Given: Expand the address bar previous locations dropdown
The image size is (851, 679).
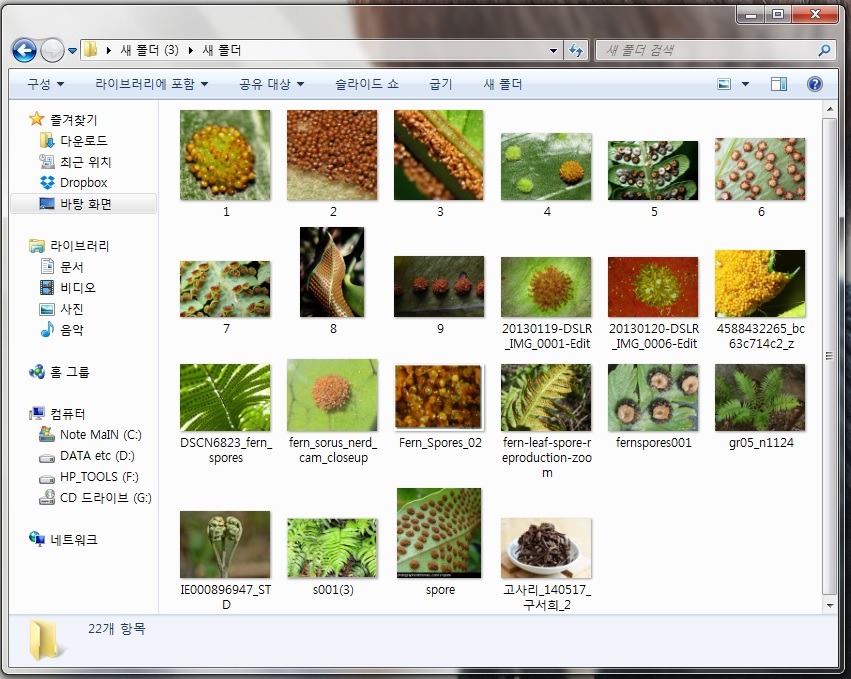Looking at the screenshot, I should [x=553, y=50].
